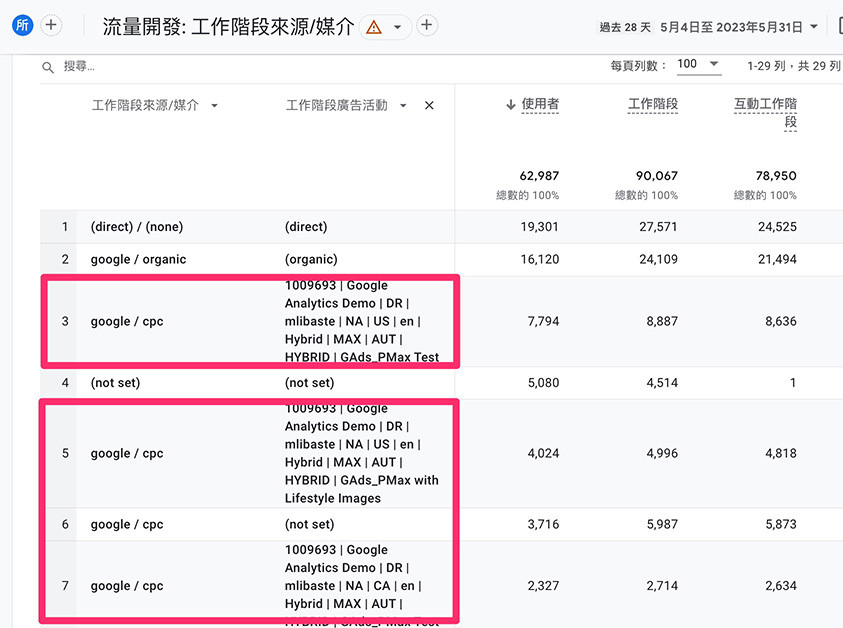Click the google / cpc row with (not set) campaign
Screen dimensions: 843x628
pos(441,524)
